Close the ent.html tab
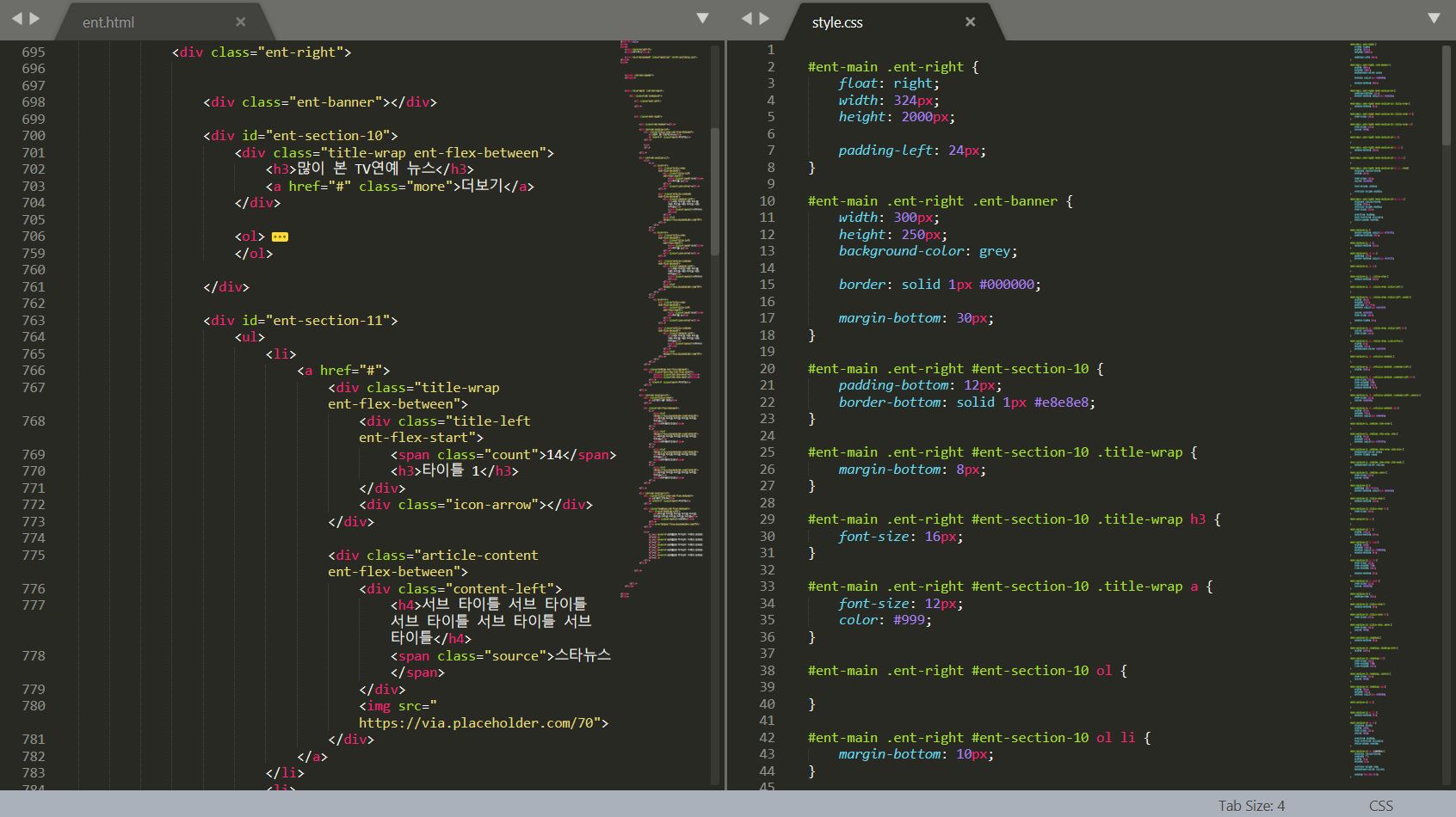 (x=240, y=22)
